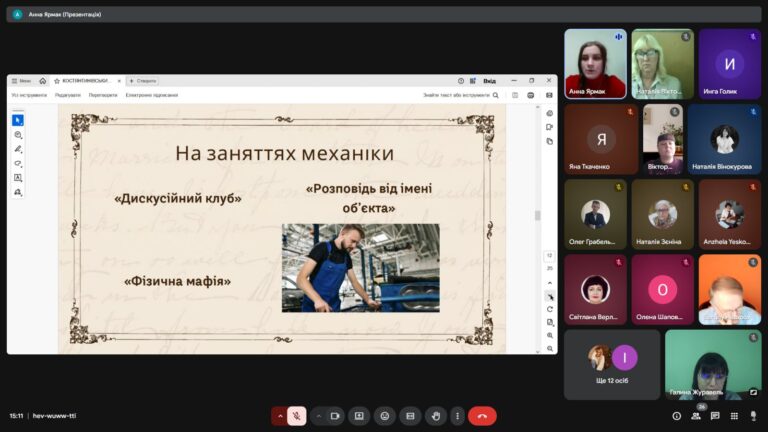This screenshot has width=768, height=432.
Task: Open the Редагувати menu item
Action: click(68, 95)
